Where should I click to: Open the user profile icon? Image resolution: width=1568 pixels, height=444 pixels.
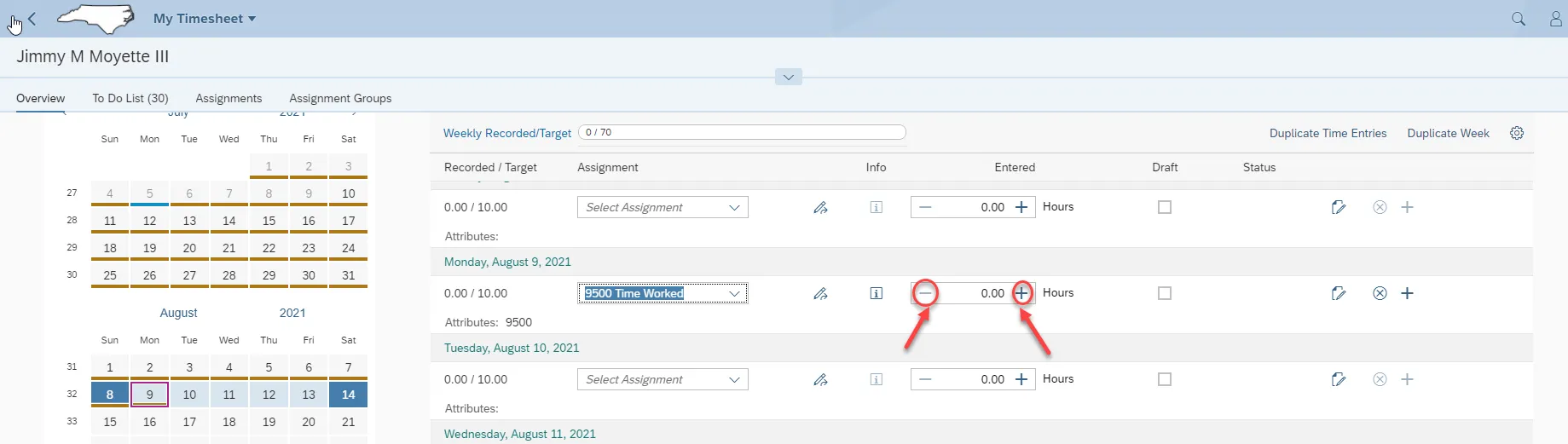point(1555,19)
